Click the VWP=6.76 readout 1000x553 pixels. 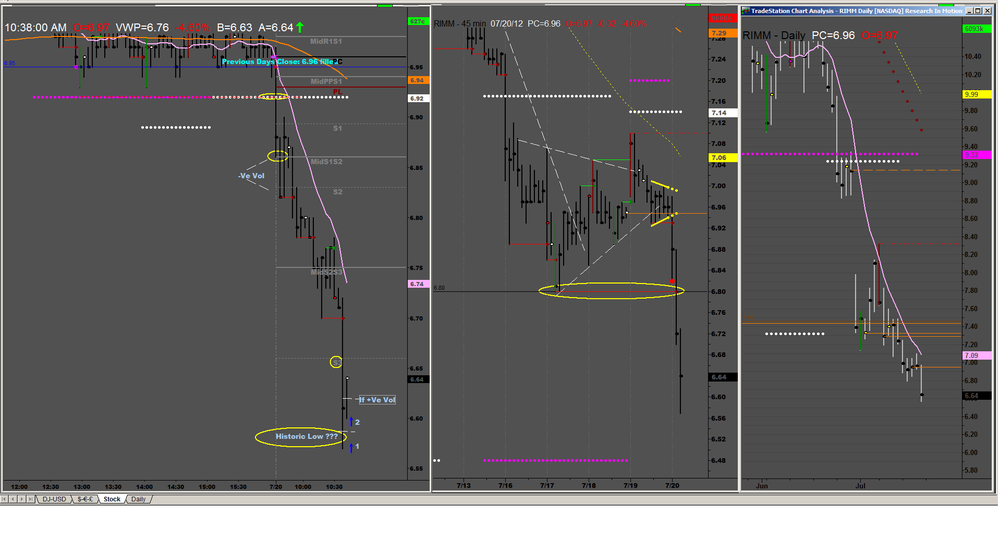click(142, 27)
